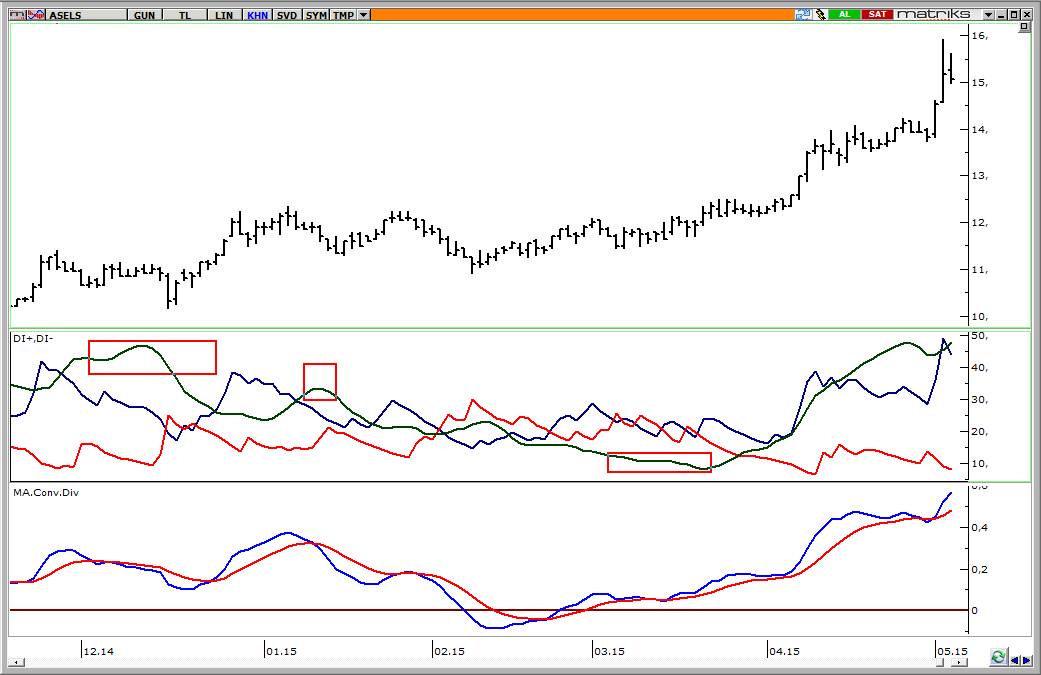Click the green AL buy button
Viewport: 1041px width, 675px height.
pyautogui.click(x=844, y=14)
